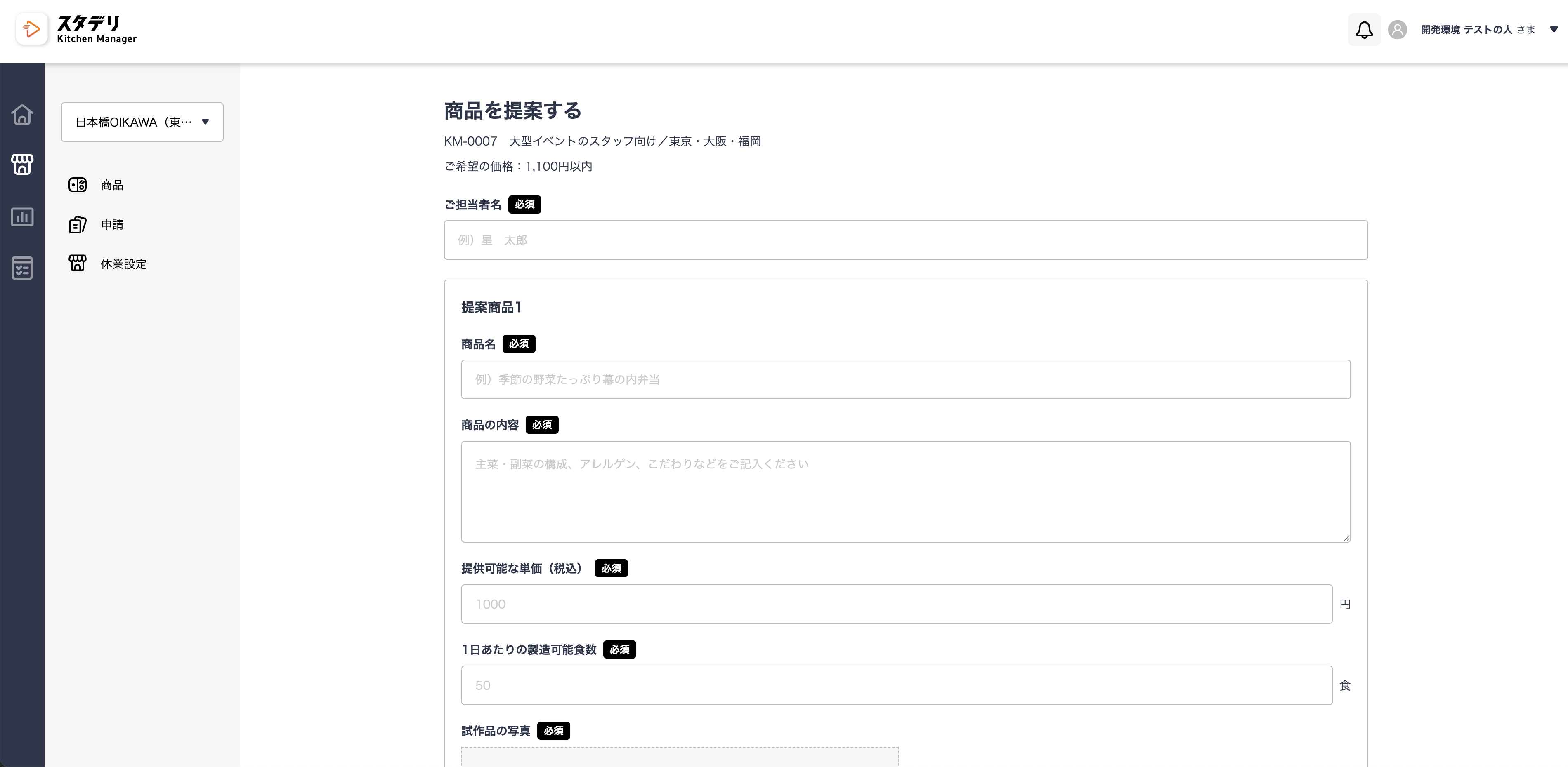1568x767 pixels.
Task: Go to the 休業設定 menu item
Action: (123, 264)
